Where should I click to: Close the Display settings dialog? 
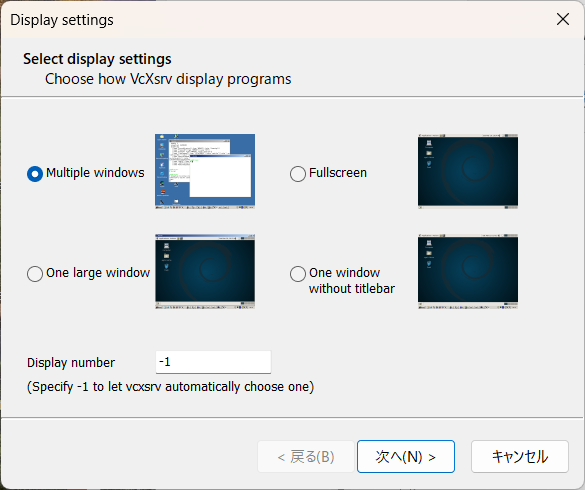pos(563,19)
